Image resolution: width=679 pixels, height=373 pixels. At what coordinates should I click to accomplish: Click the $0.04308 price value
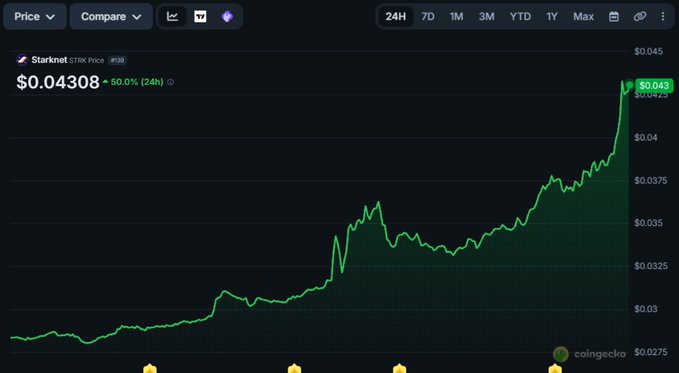tap(58, 82)
